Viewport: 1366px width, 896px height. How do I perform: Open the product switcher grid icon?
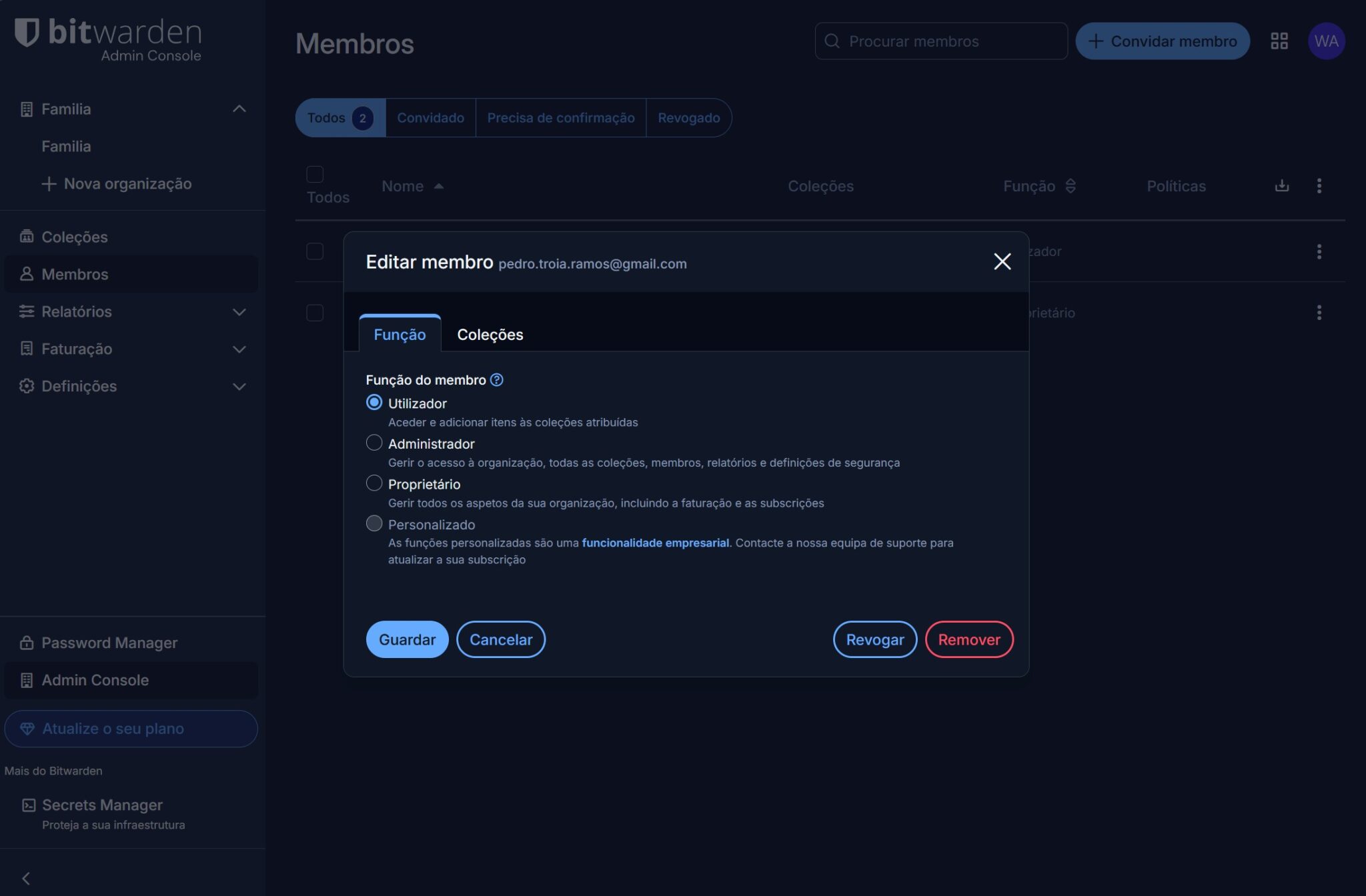pos(1279,41)
